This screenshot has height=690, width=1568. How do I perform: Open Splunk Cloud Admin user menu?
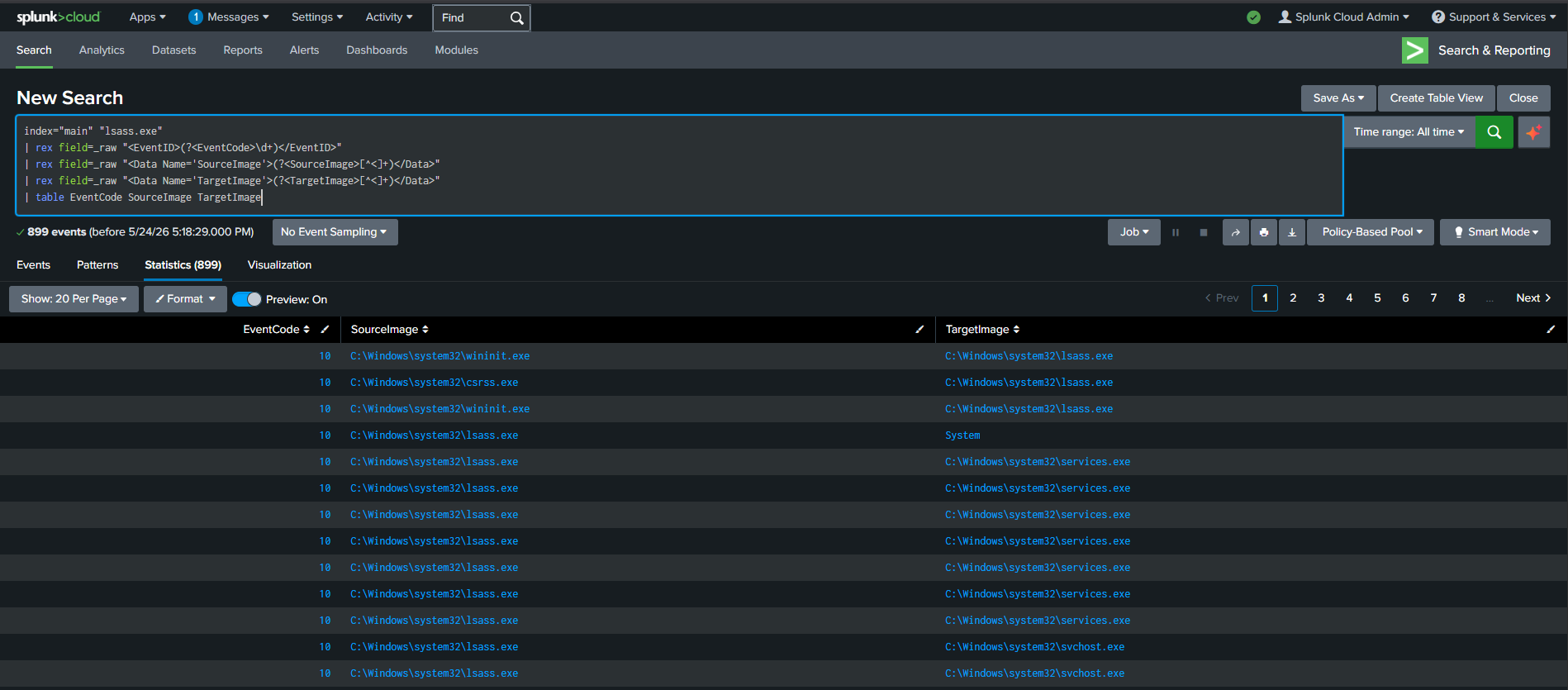[x=1344, y=17]
